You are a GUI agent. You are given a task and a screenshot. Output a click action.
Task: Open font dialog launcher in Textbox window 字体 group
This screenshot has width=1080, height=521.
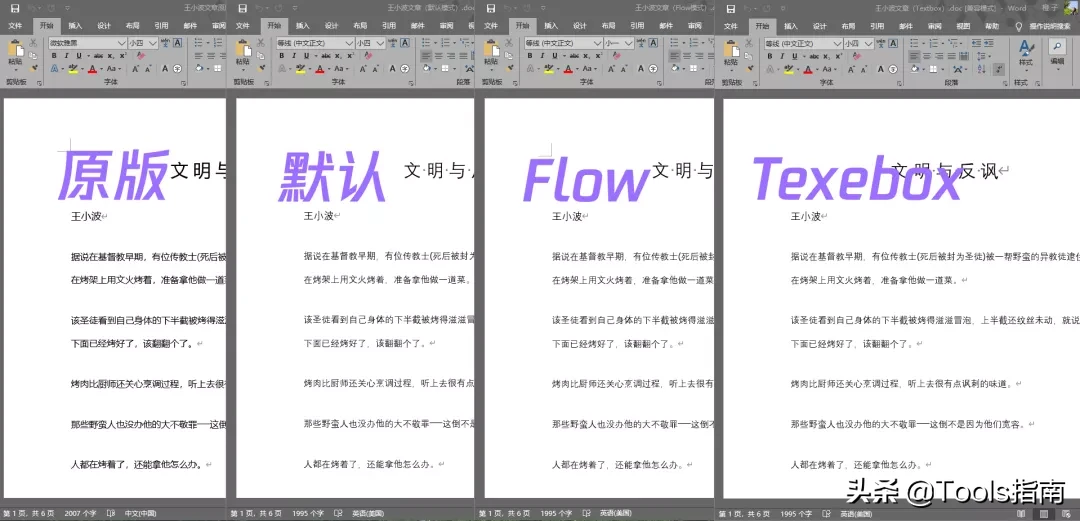click(900, 83)
